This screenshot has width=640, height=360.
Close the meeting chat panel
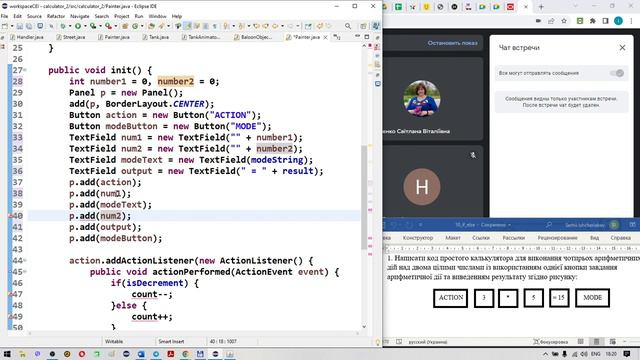pos(622,48)
